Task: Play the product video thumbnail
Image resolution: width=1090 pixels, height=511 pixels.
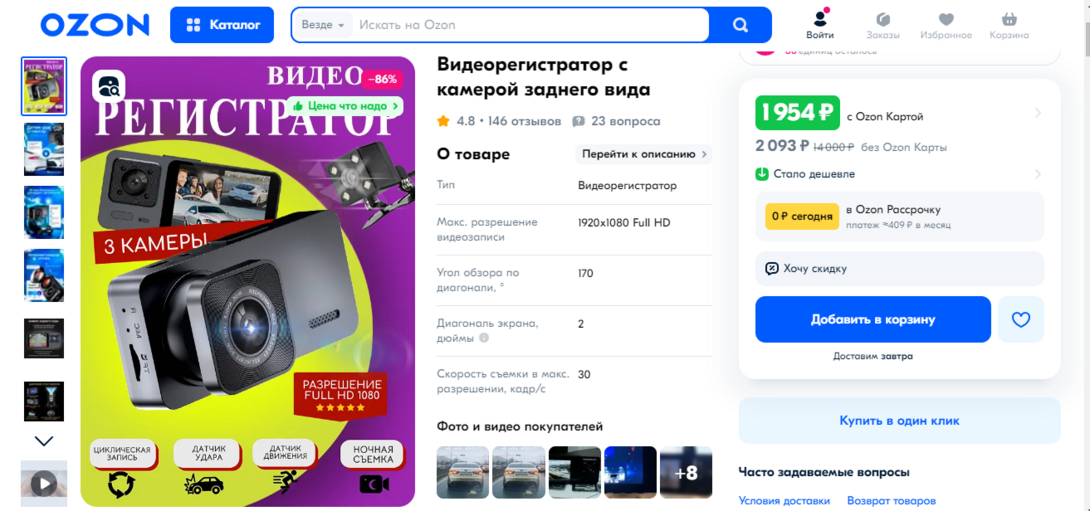Action: [44, 483]
